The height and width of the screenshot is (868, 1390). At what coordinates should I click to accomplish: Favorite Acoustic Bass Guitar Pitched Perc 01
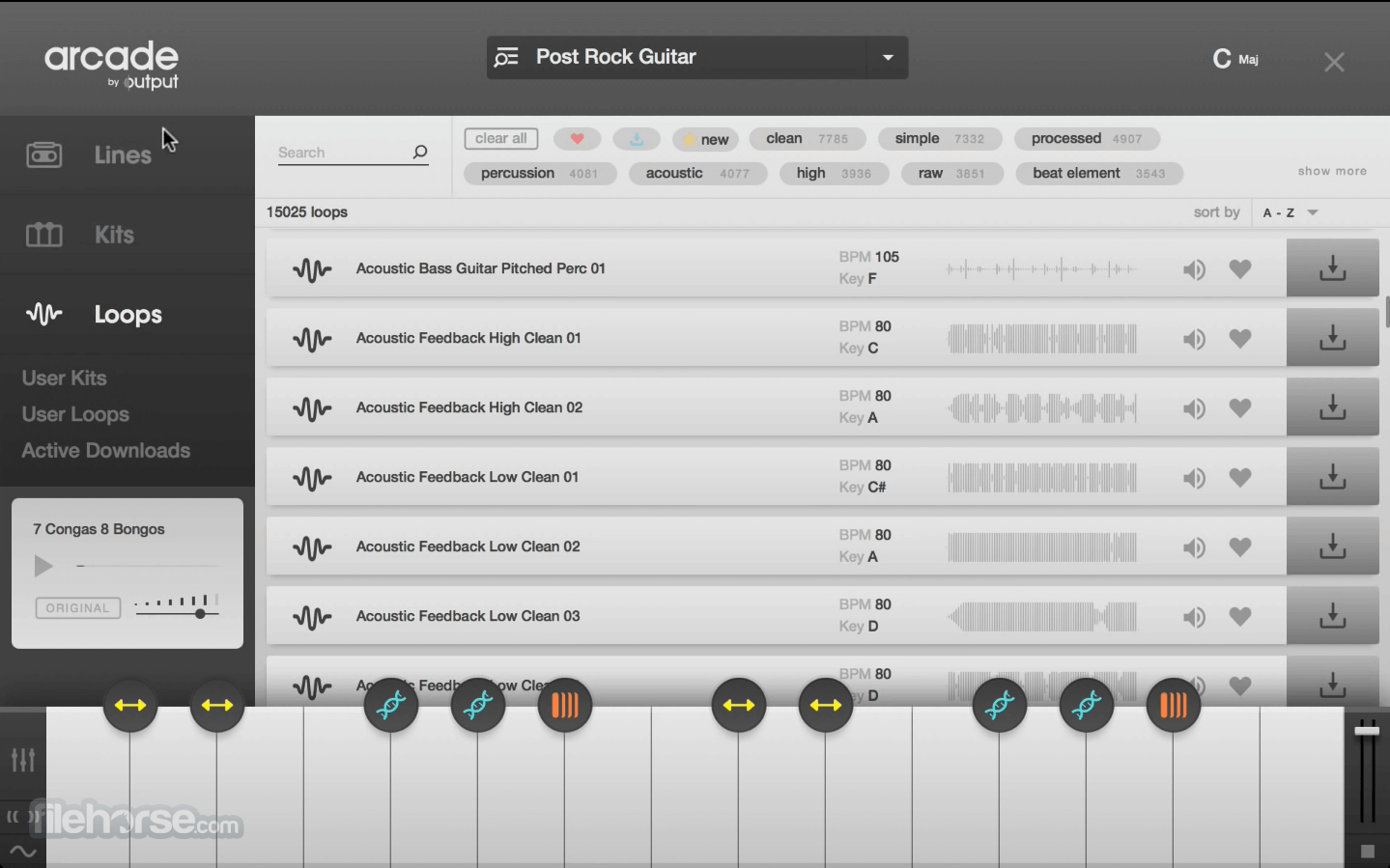click(1240, 269)
